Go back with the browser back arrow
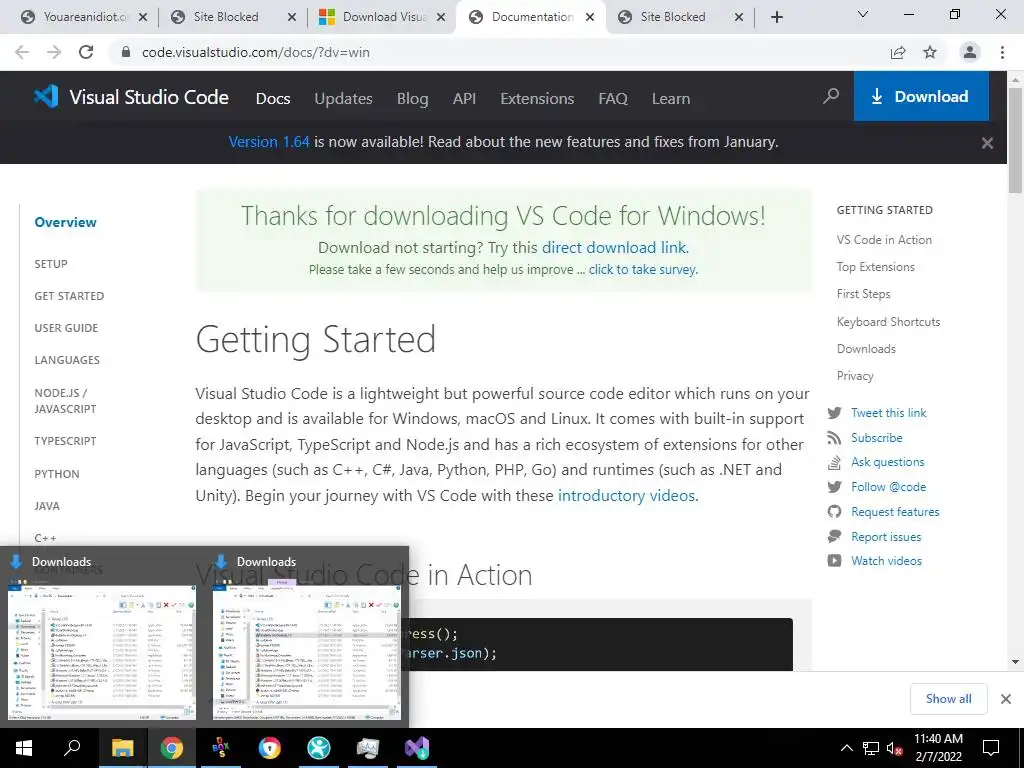 tap(22, 52)
